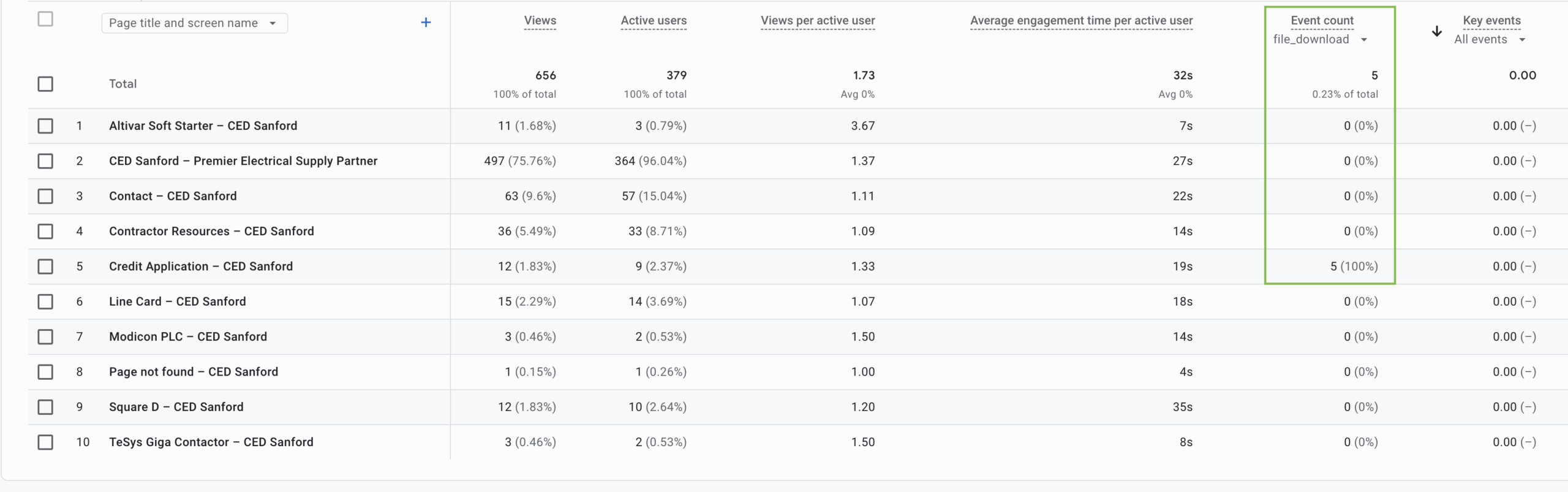Click the Key events column header
The height and width of the screenshot is (492, 1568).
(x=1491, y=21)
